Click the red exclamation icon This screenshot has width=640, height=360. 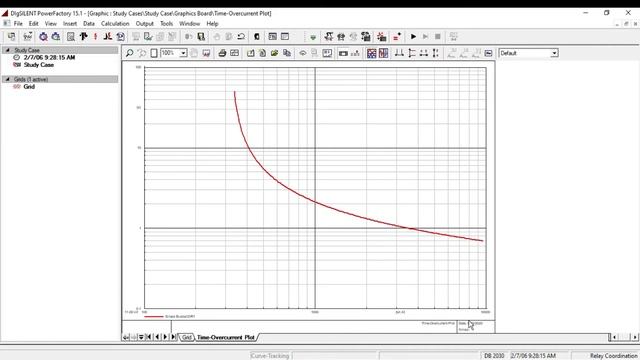coord(96,37)
